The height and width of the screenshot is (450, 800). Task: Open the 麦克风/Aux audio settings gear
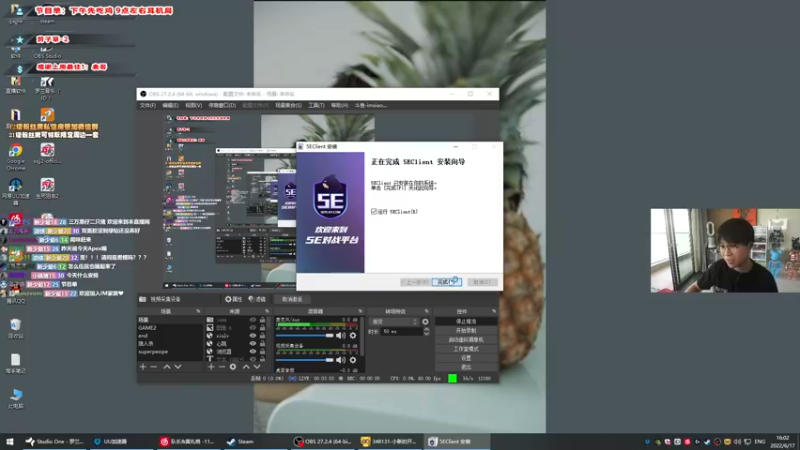(353, 335)
